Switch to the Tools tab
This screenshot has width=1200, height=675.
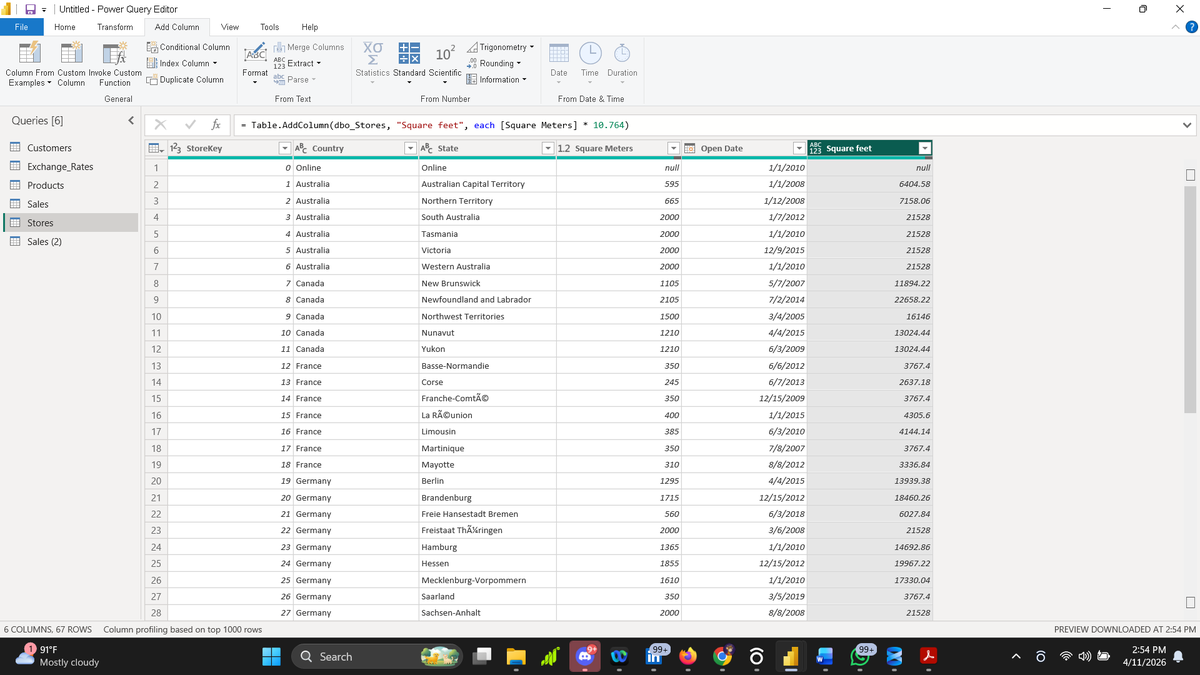(x=269, y=27)
